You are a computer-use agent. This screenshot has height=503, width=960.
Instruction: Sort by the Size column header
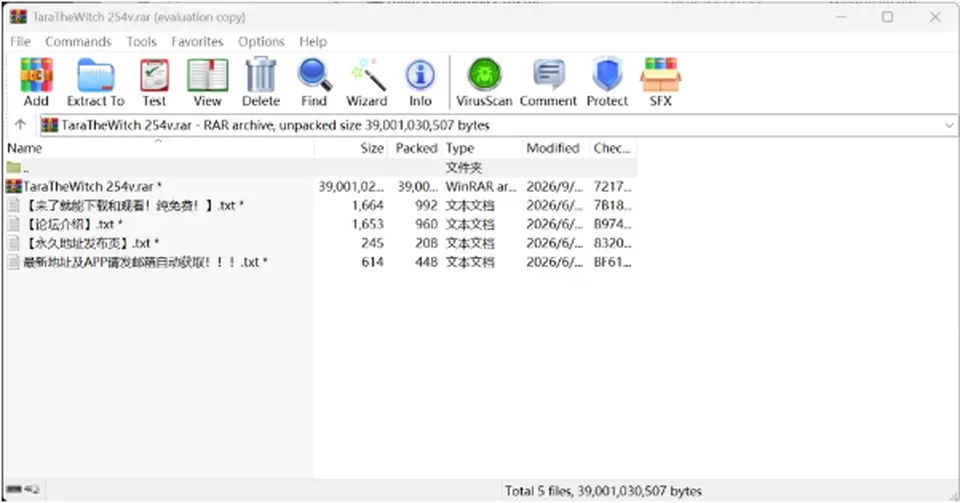click(351, 148)
